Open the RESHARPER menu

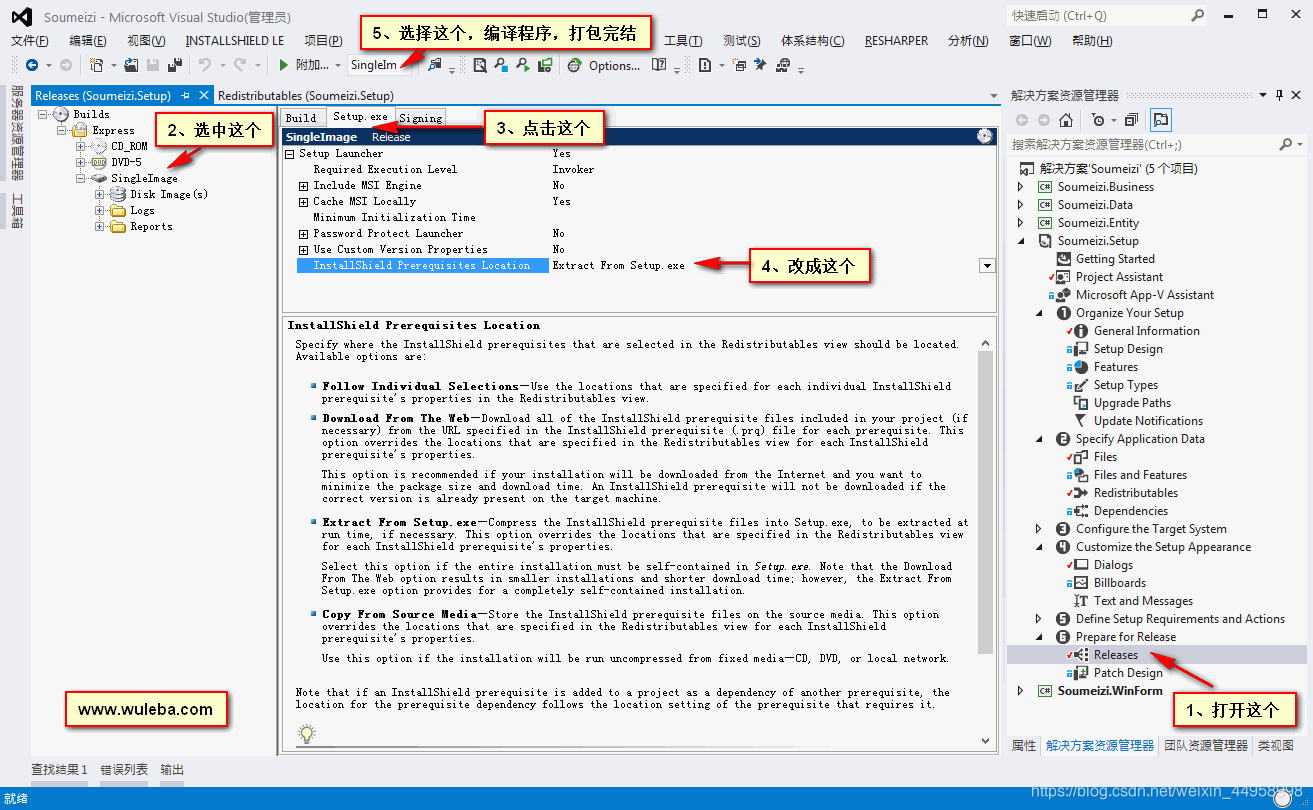896,40
